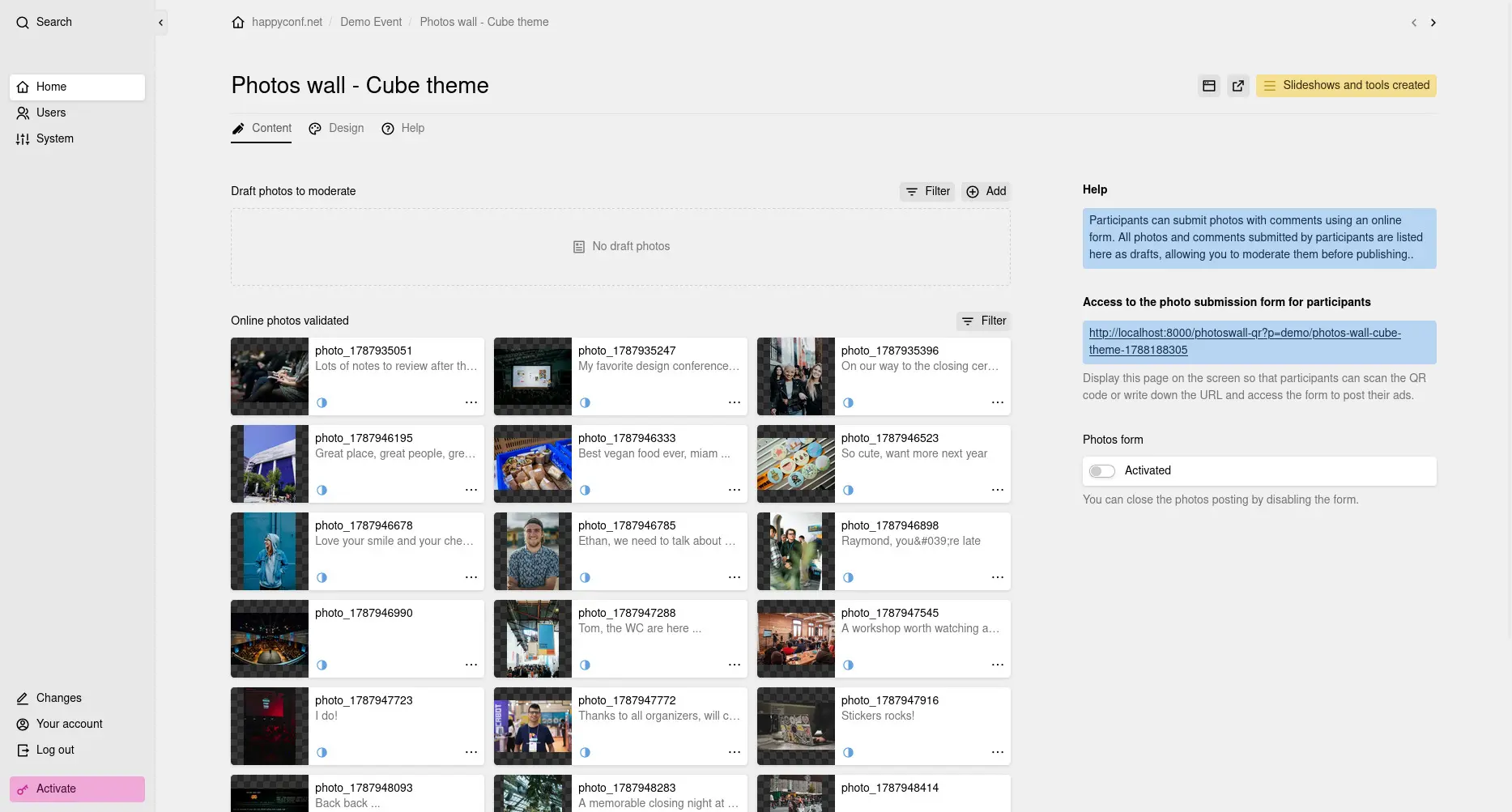Open thumbnail of photo_1787946678 blue hoodie
The image size is (1512, 812).
(x=270, y=552)
